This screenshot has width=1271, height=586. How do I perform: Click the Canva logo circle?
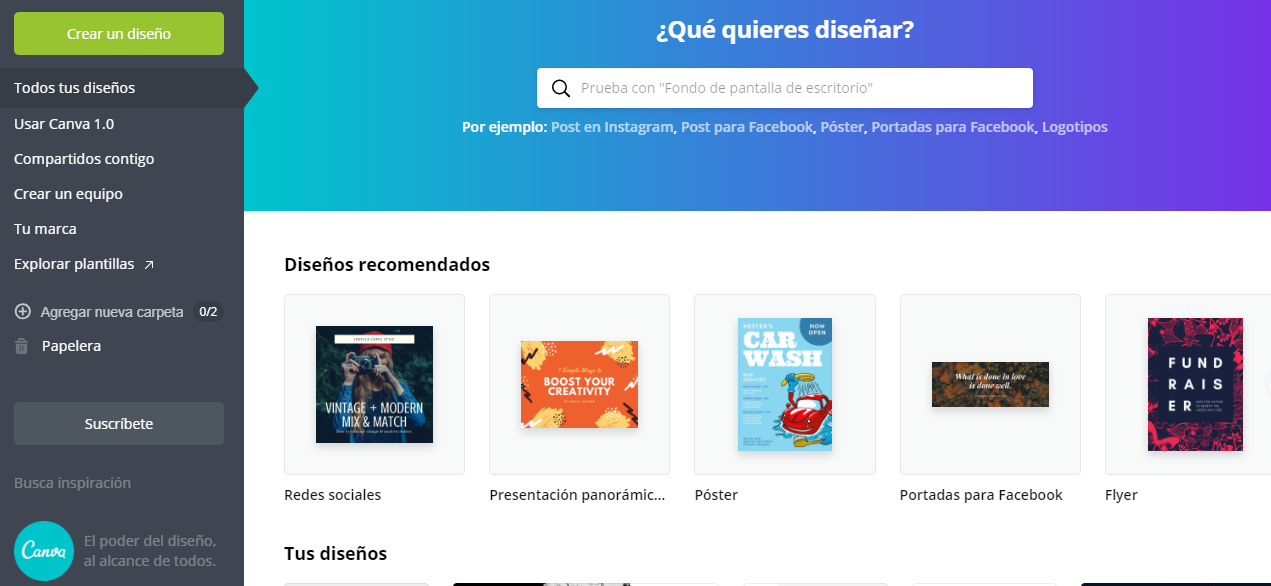44,551
